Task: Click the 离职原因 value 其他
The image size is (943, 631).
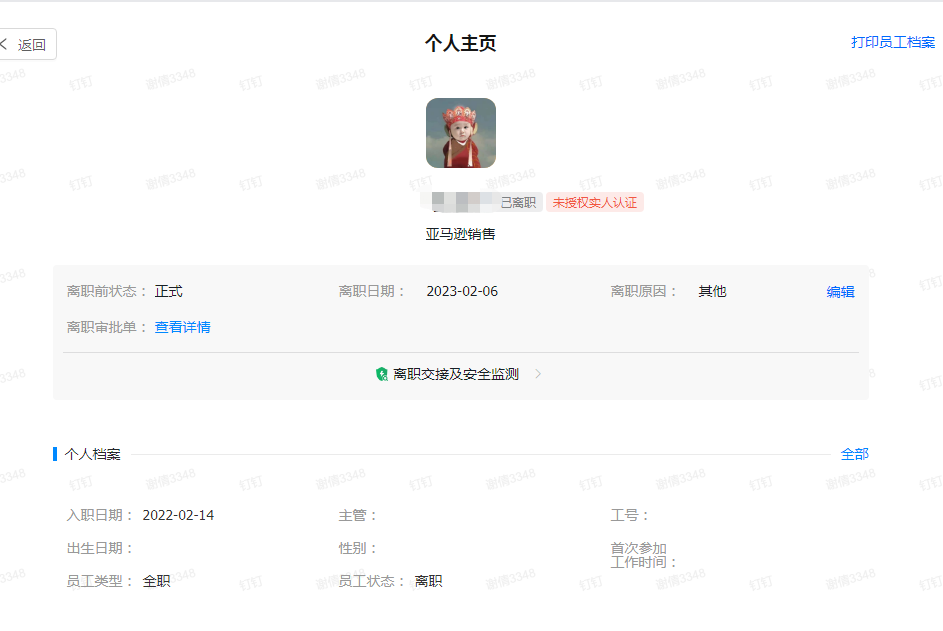Action: 712,292
